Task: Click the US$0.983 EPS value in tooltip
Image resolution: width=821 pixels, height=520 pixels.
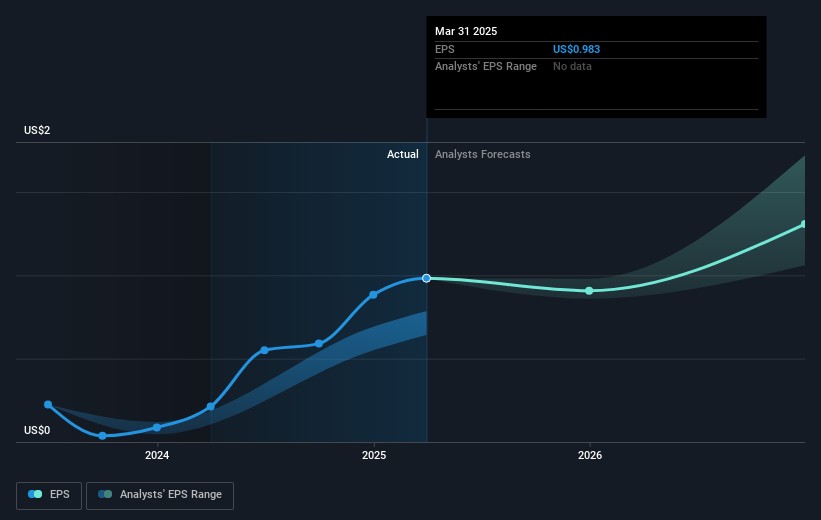Action: click(577, 49)
